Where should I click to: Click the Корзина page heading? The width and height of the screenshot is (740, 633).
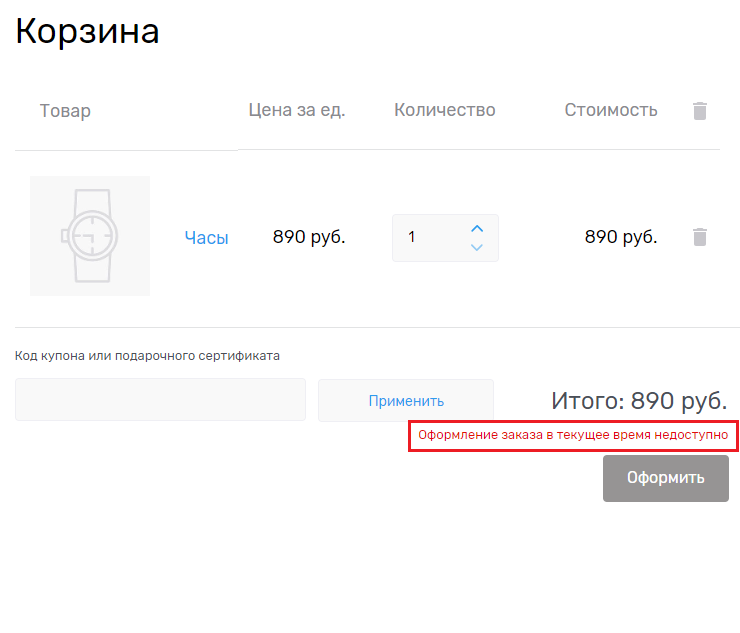pos(88,31)
